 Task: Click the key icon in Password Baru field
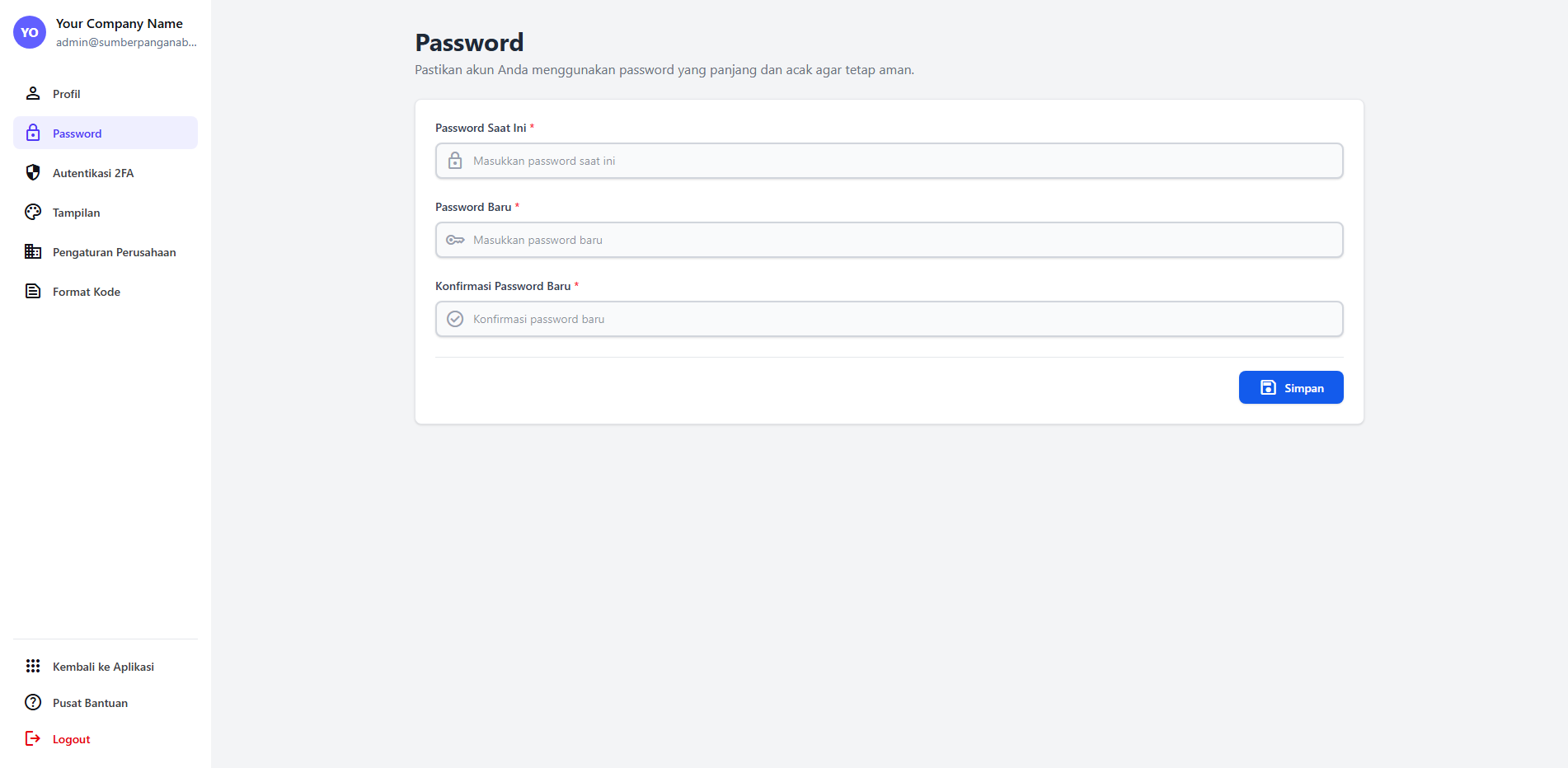pyautogui.click(x=454, y=240)
